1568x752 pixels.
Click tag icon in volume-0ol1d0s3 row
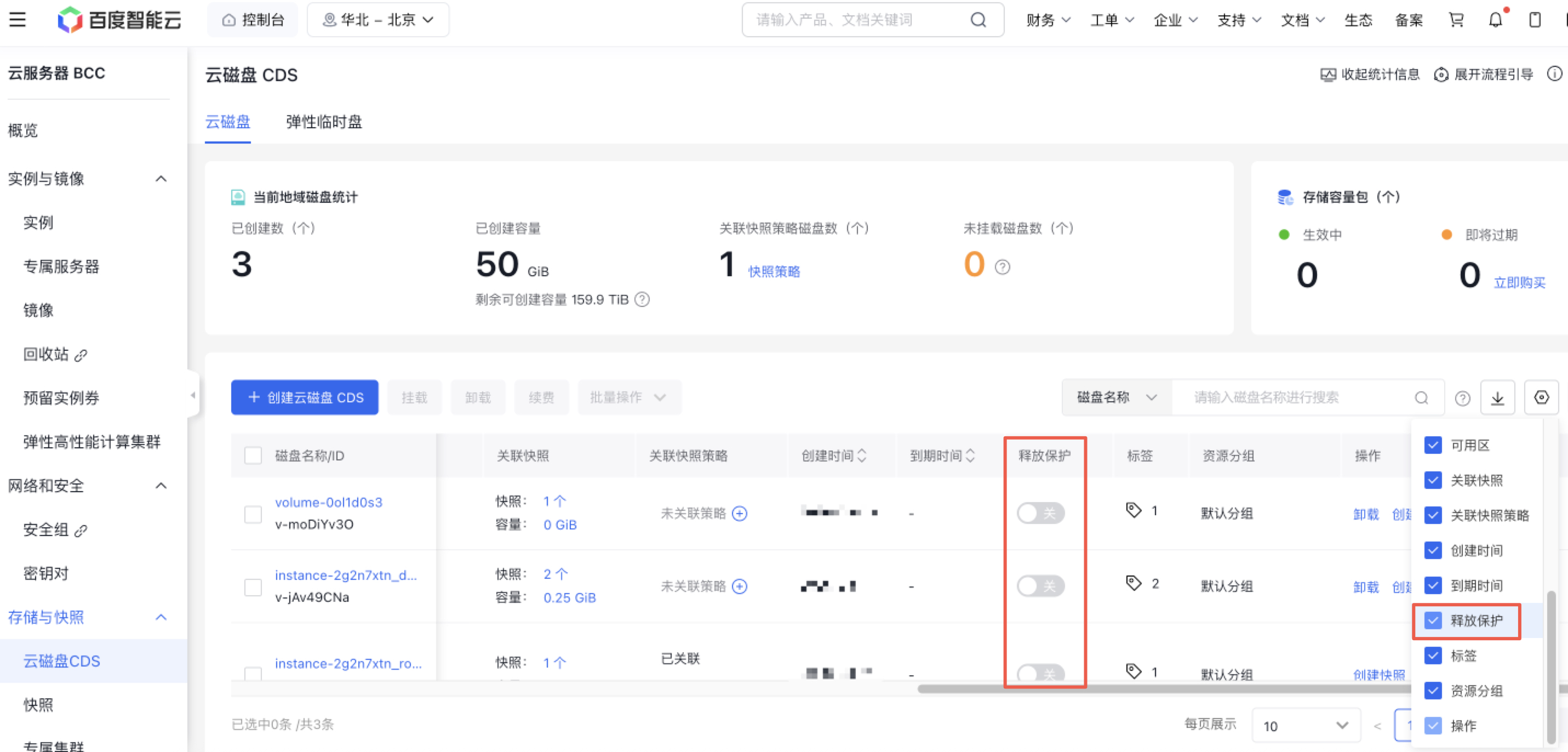(x=1133, y=510)
